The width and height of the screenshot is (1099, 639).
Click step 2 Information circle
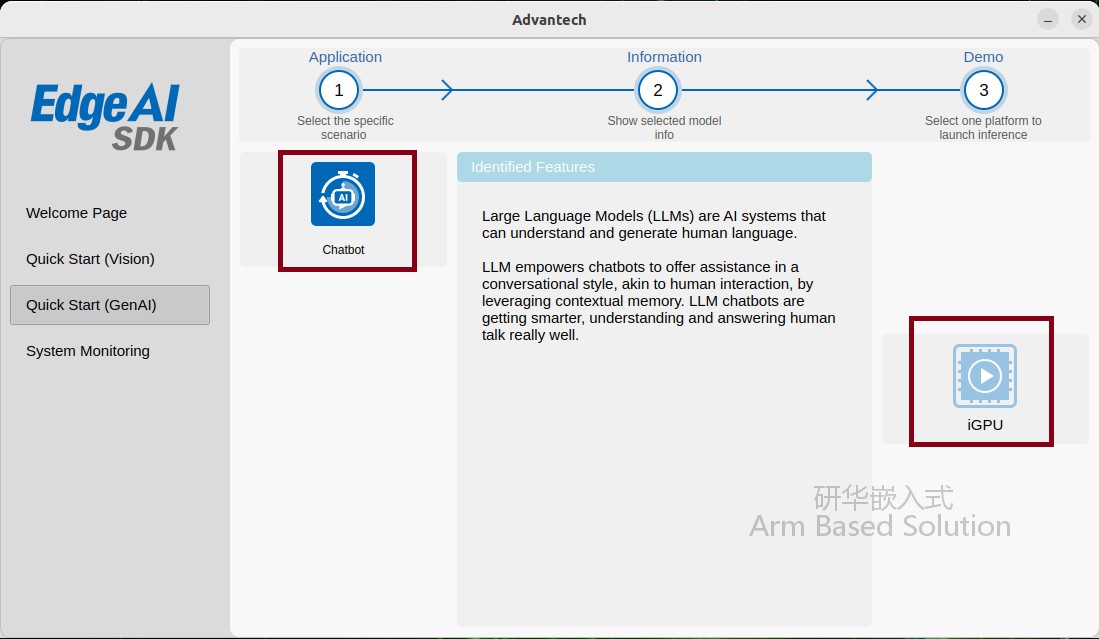657,90
